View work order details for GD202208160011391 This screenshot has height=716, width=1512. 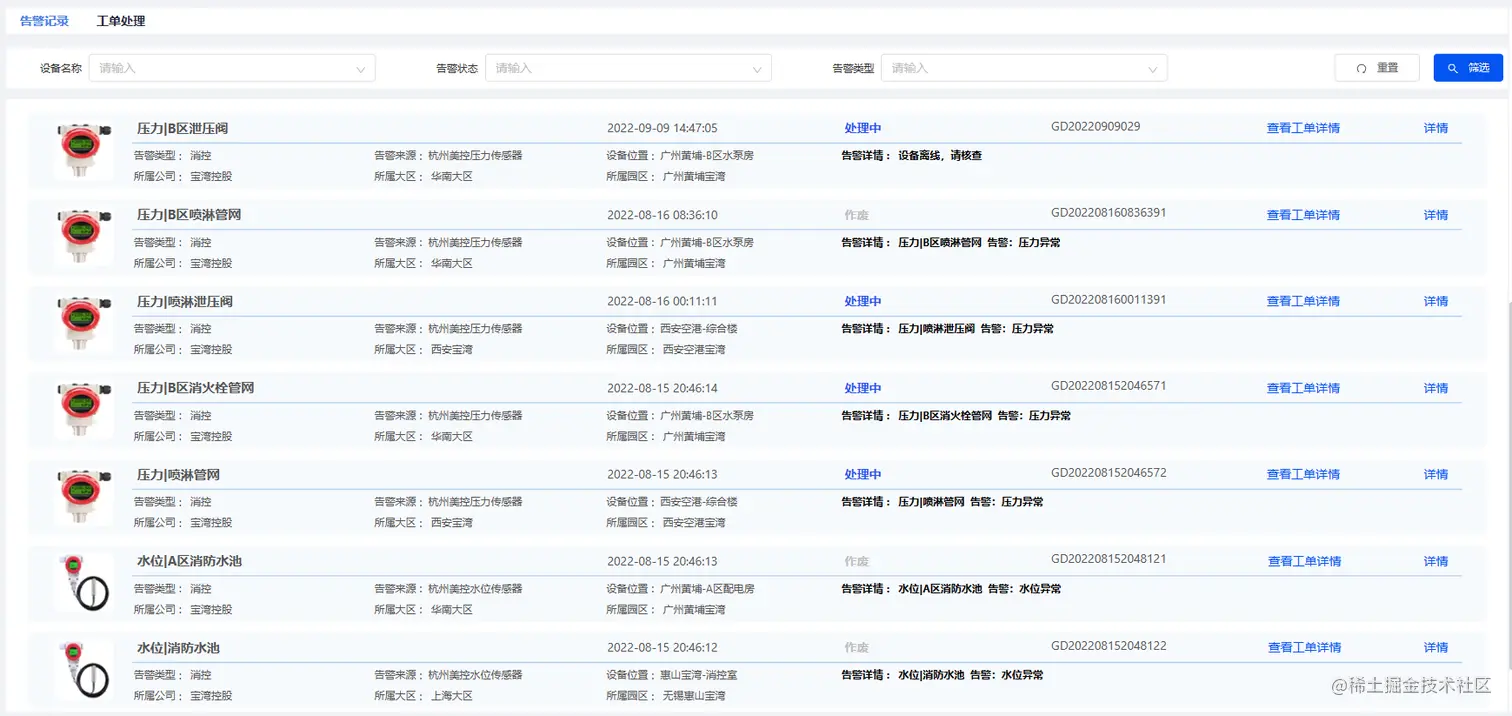[x=1303, y=301]
